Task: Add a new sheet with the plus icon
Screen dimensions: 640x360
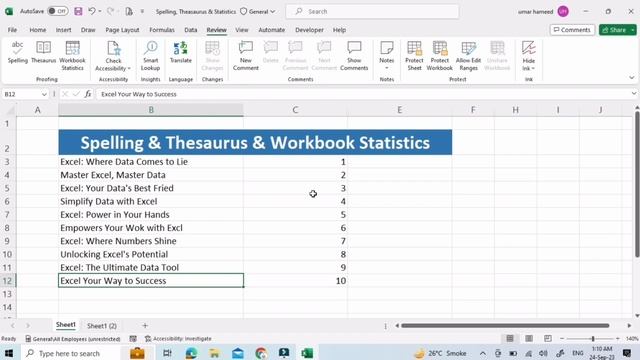Action: click(x=145, y=326)
